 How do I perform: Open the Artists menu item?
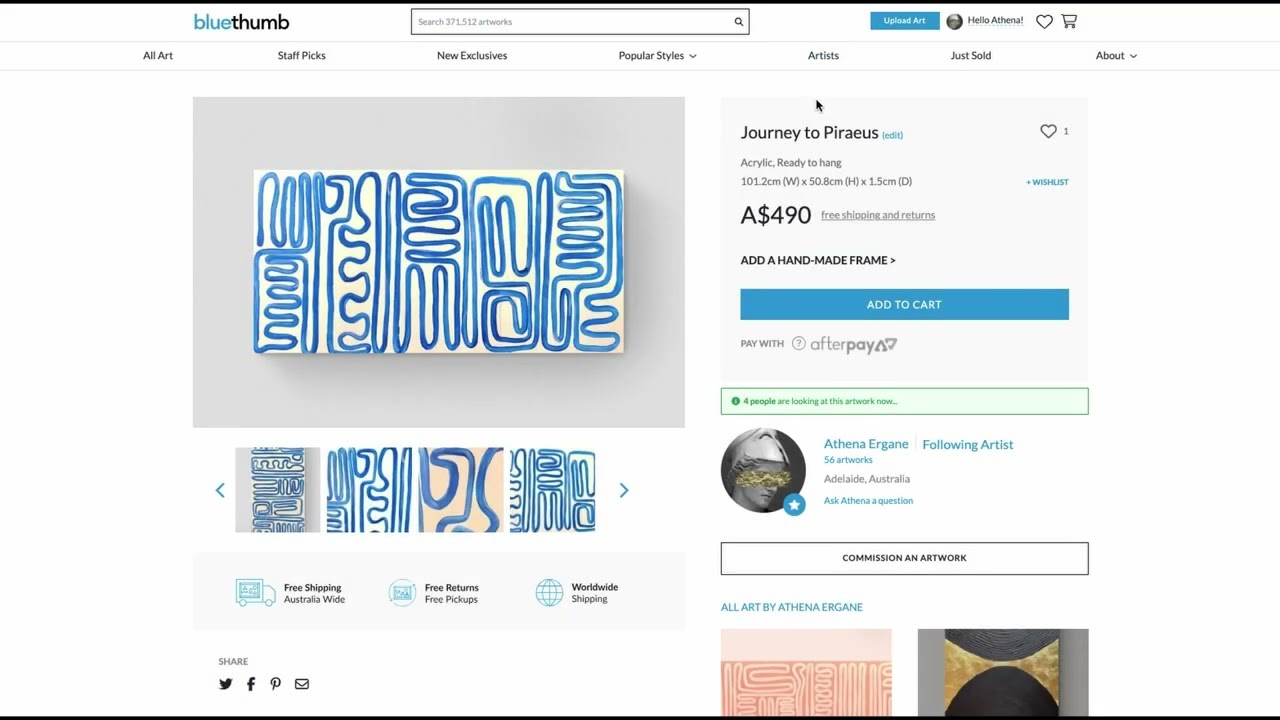823,56
